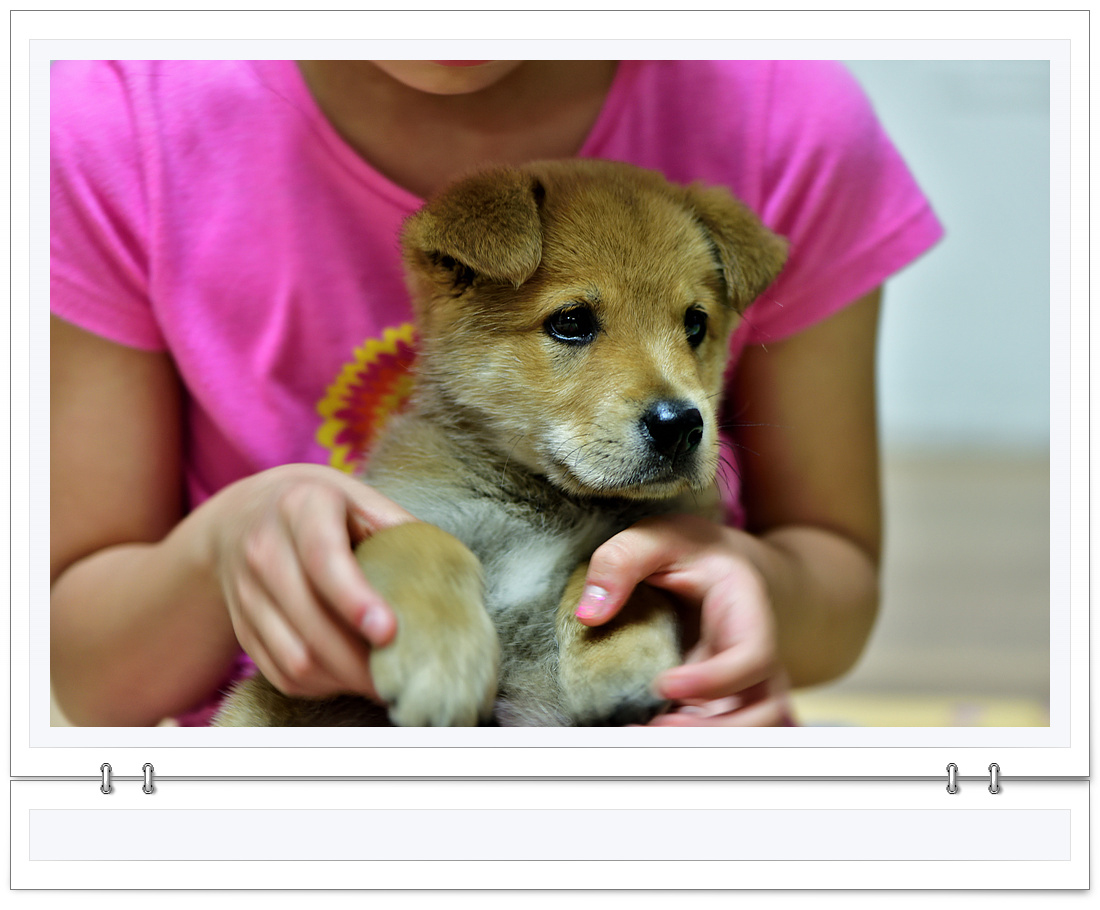
Task: Click the third binder ring from left
Action: click(952, 778)
